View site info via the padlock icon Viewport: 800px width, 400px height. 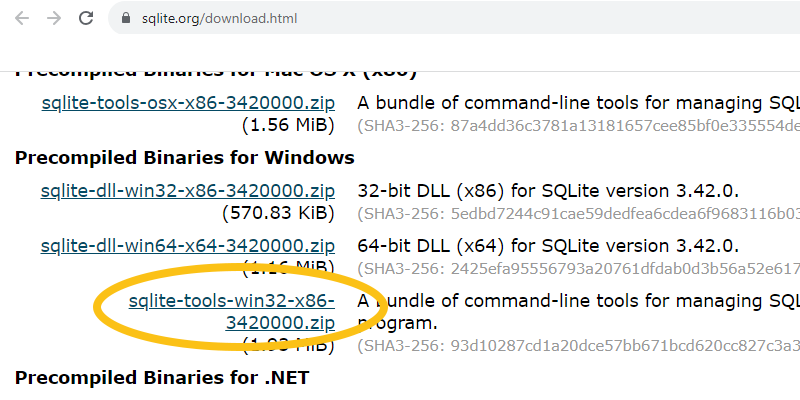[126, 18]
